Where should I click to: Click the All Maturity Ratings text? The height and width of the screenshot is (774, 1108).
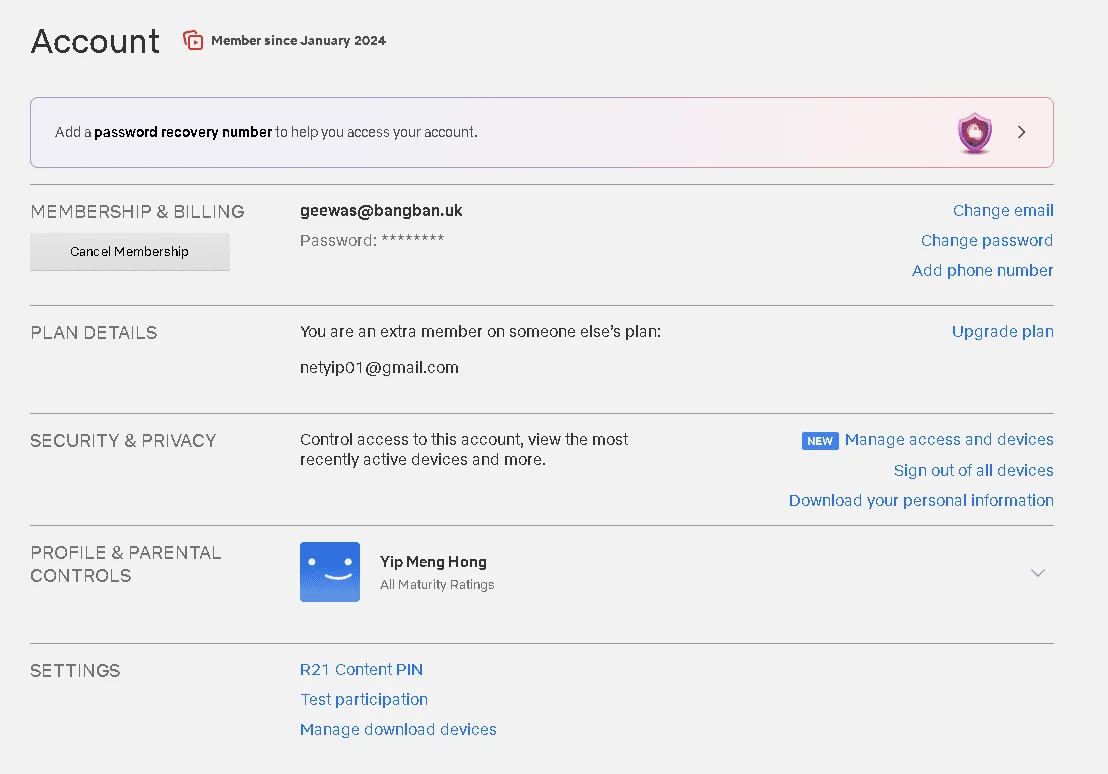(x=437, y=585)
